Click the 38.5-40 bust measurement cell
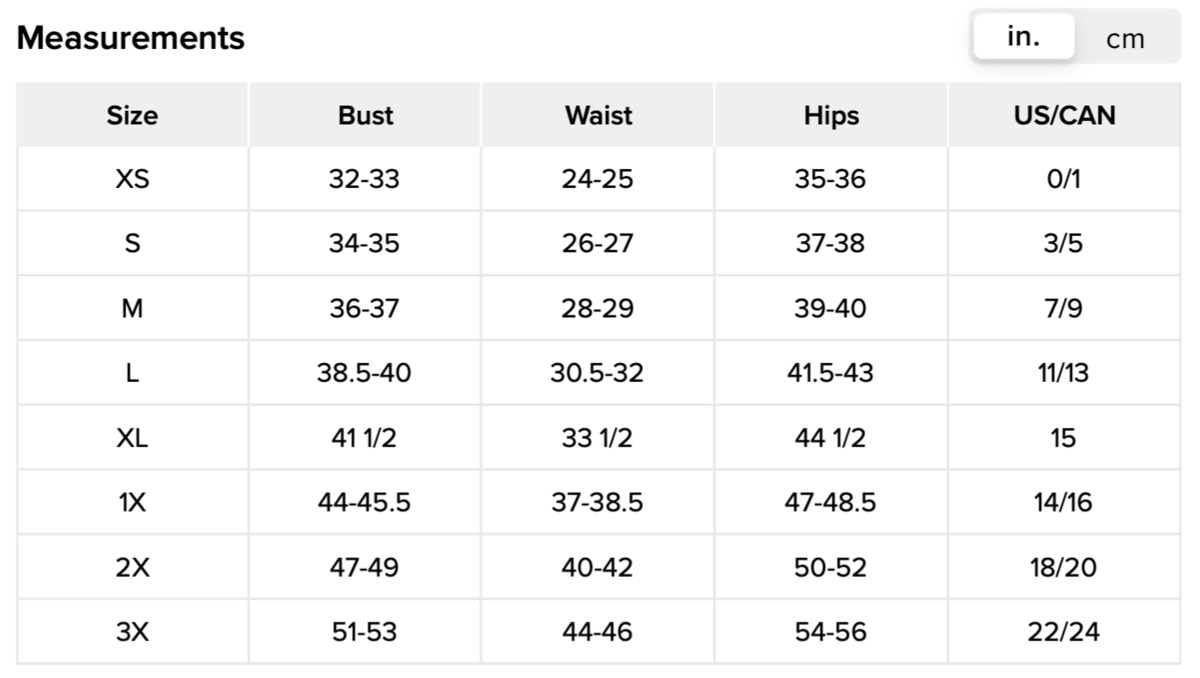 (365, 373)
